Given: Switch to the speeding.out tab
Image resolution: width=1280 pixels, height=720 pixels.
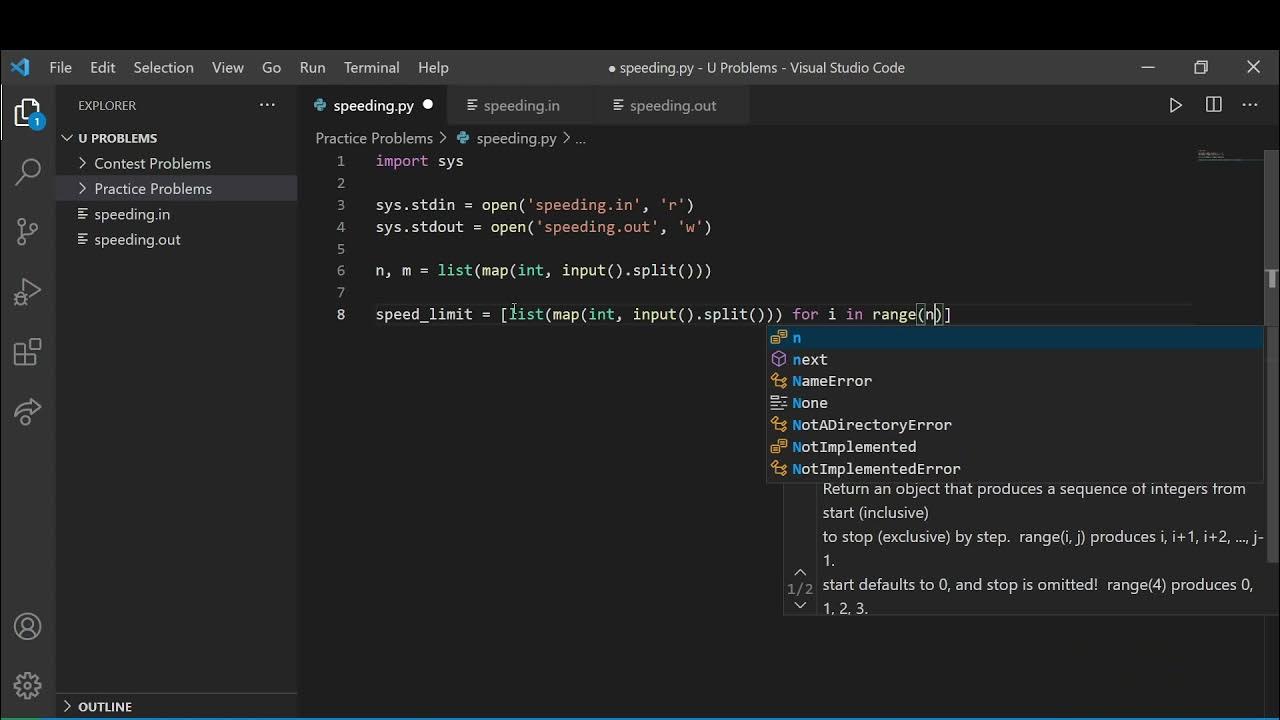Looking at the screenshot, I should (x=673, y=105).
